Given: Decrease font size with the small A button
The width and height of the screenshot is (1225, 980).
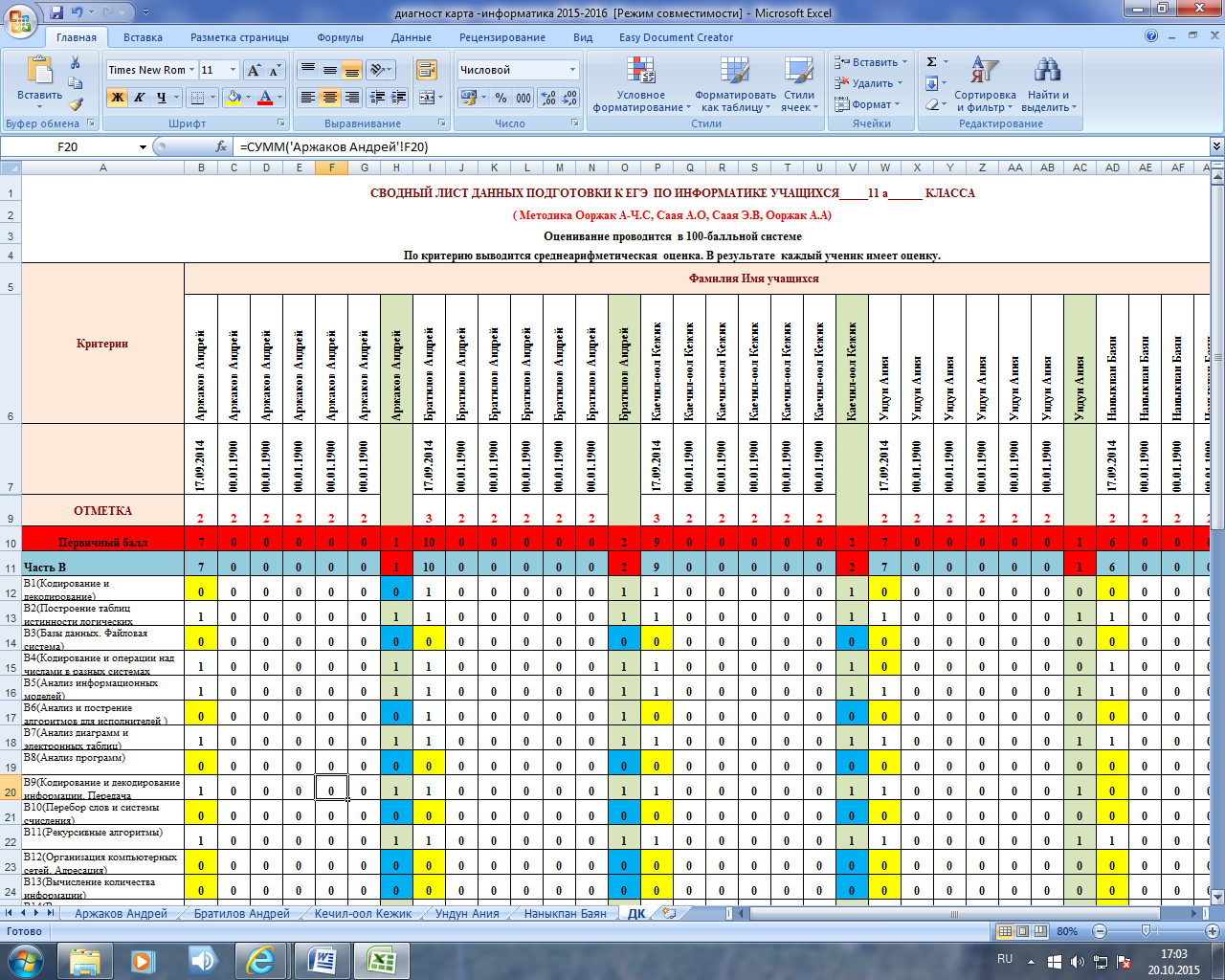Looking at the screenshot, I should coord(275,70).
